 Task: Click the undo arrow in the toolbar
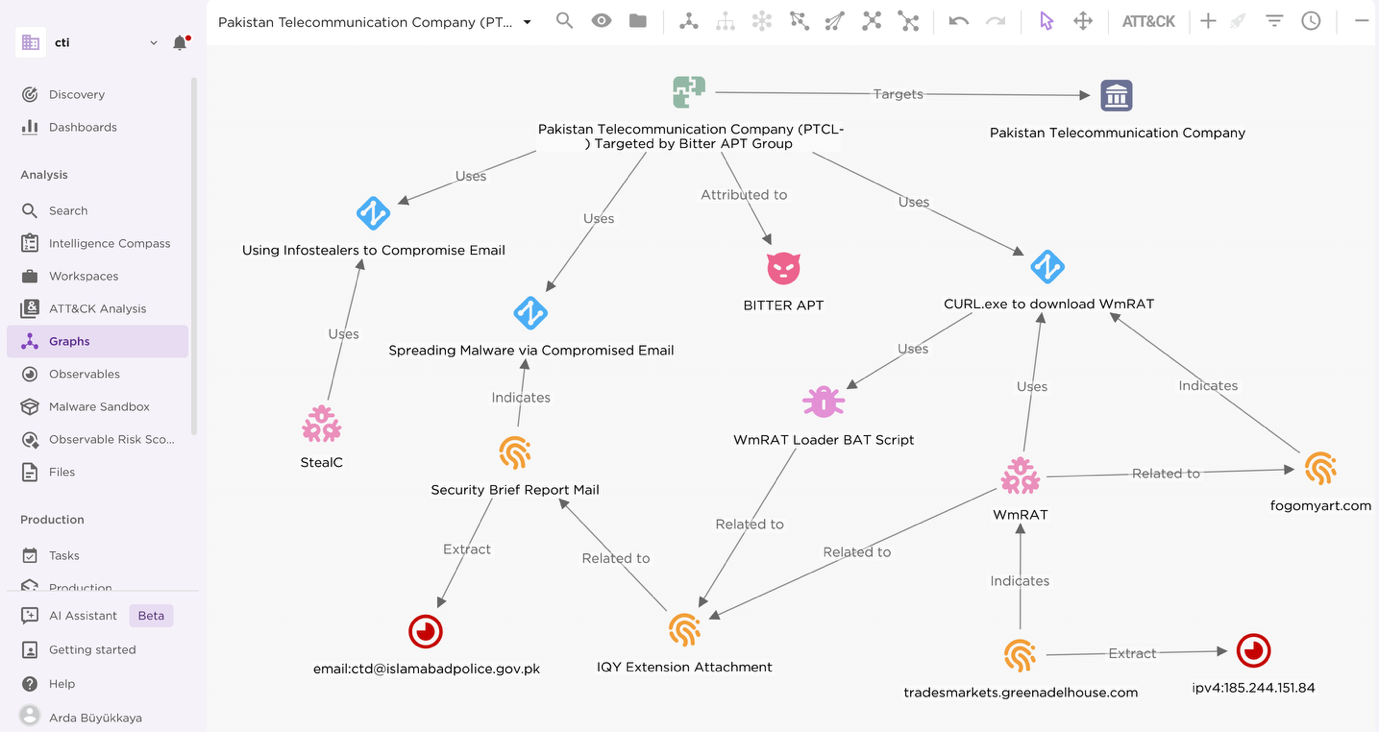tap(958, 21)
